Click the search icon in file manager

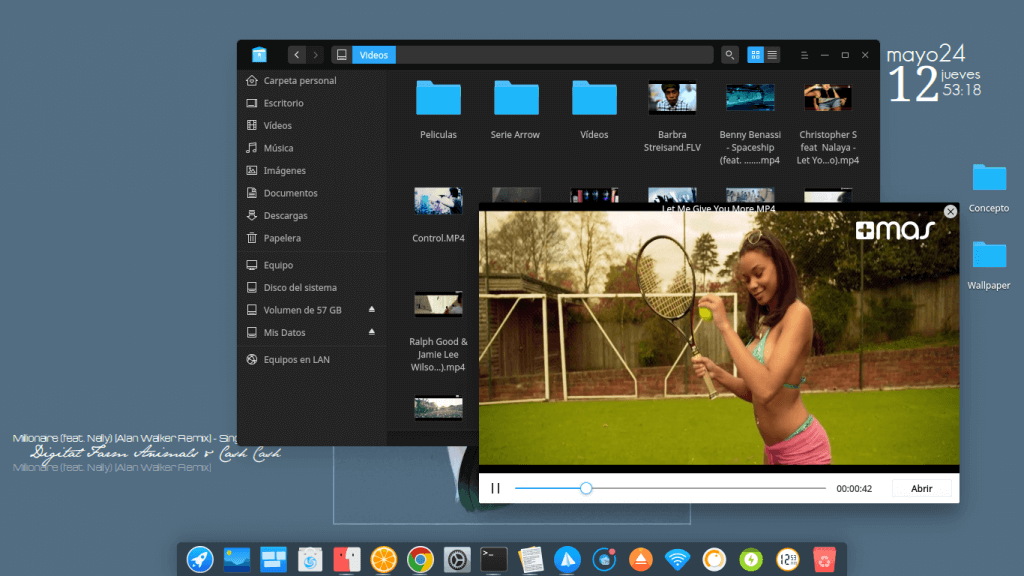coord(730,55)
